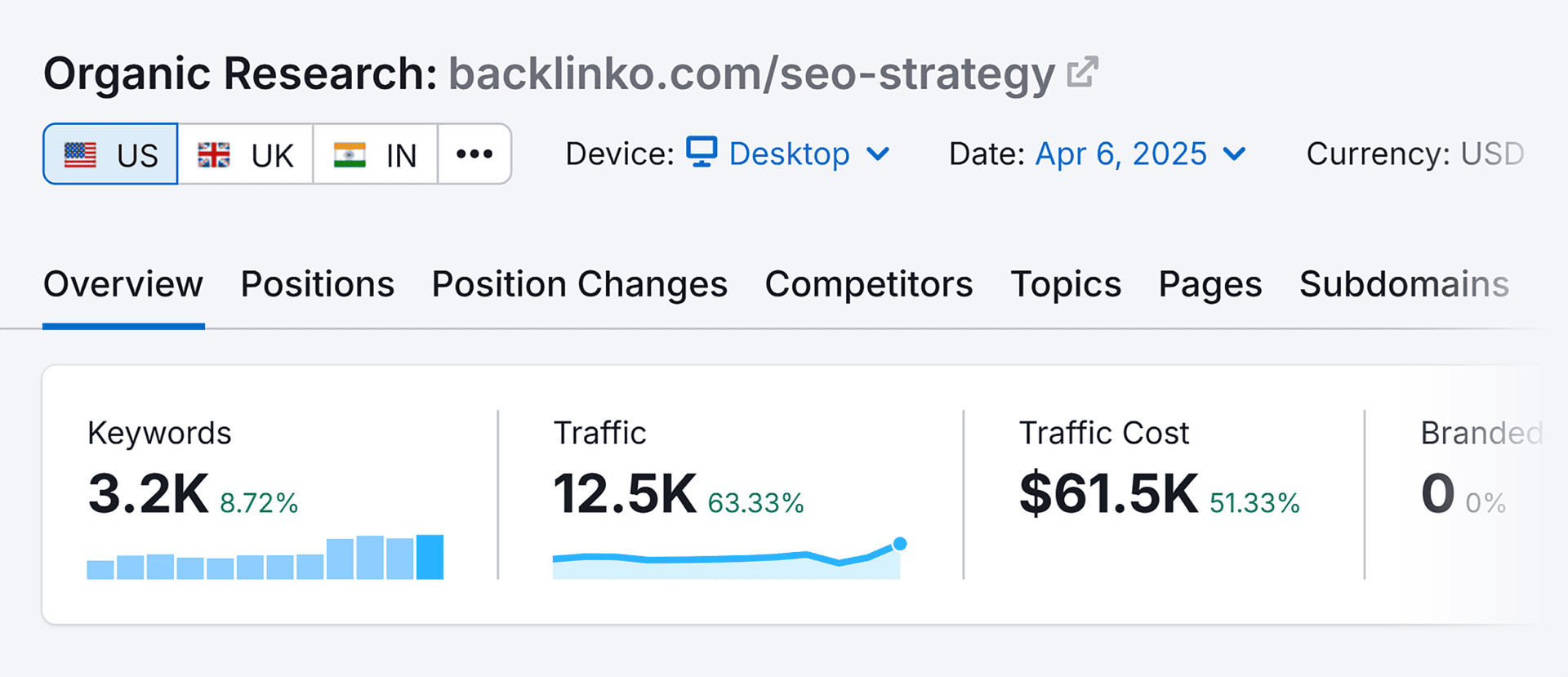
Task: Switch database to IN
Action: click(376, 154)
